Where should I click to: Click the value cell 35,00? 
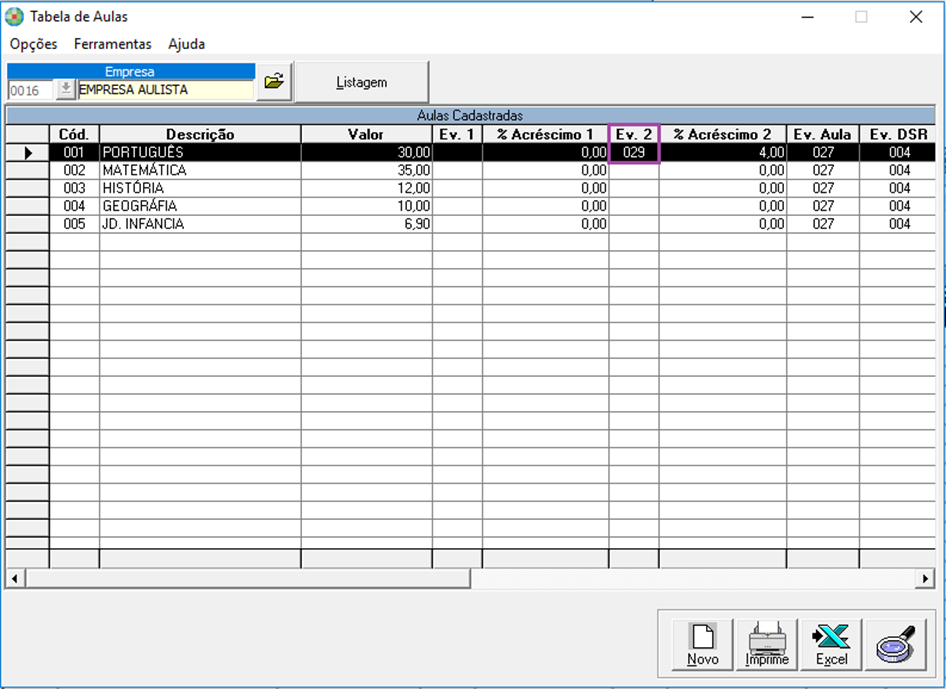(x=366, y=170)
